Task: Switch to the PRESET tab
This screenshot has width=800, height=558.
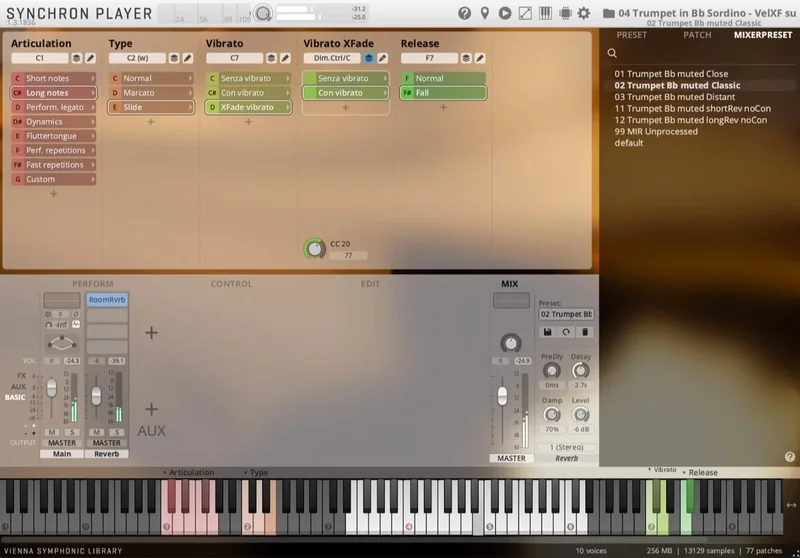Action: tap(631, 35)
